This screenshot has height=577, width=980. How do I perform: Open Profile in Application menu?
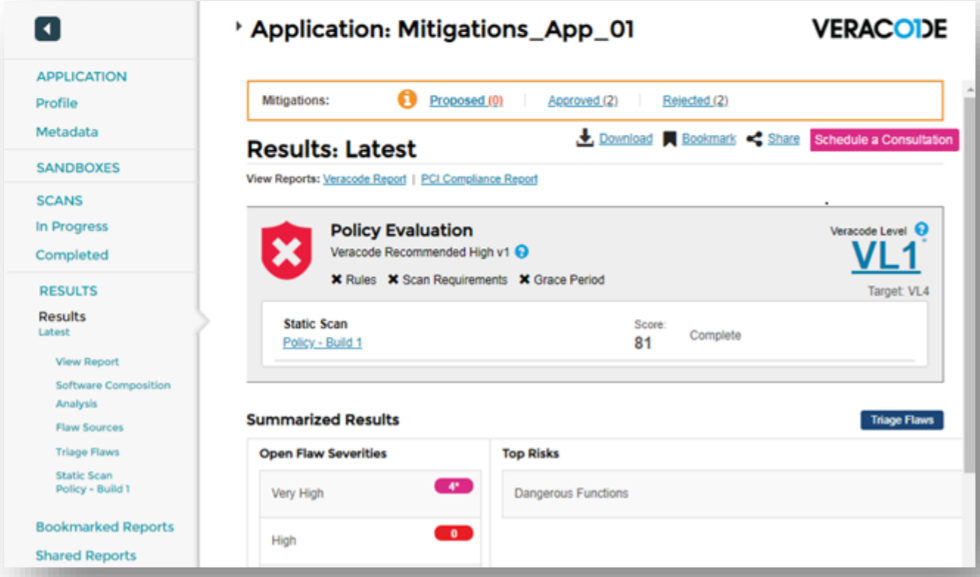[57, 103]
